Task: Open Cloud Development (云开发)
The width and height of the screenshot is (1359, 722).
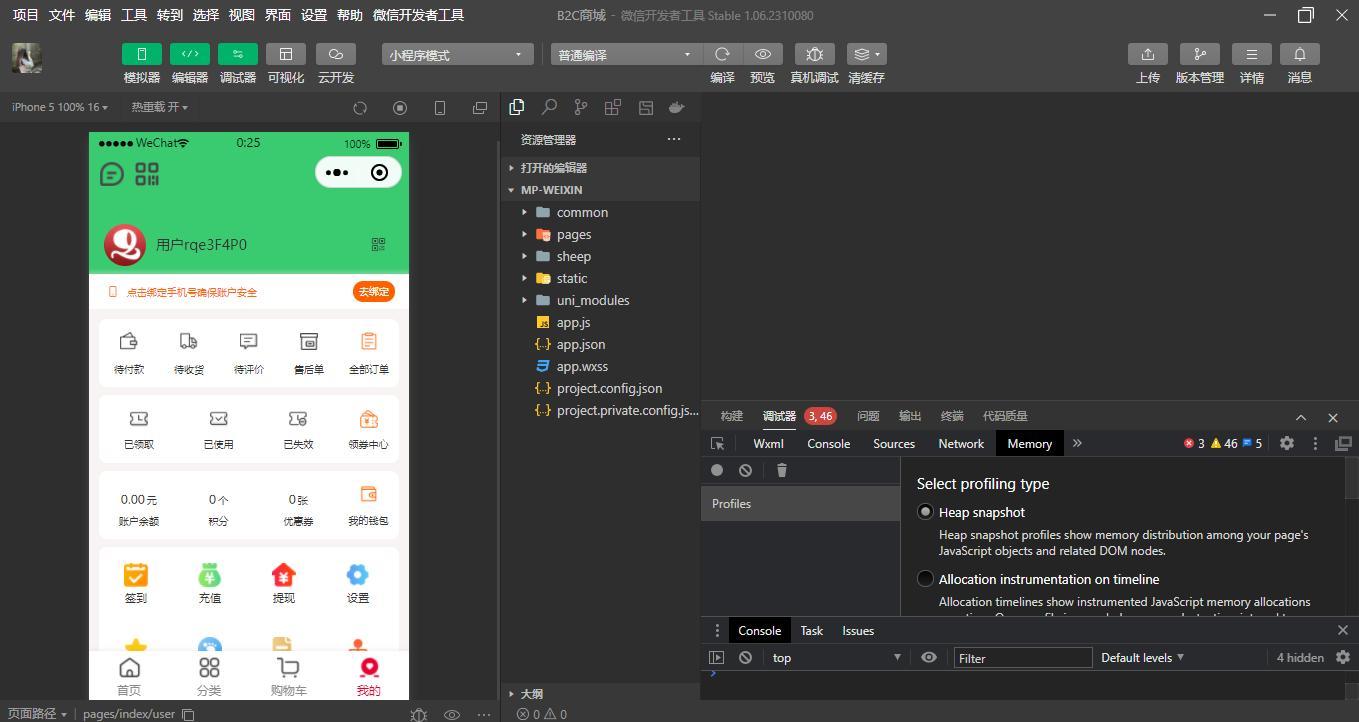Action: tap(336, 54)
